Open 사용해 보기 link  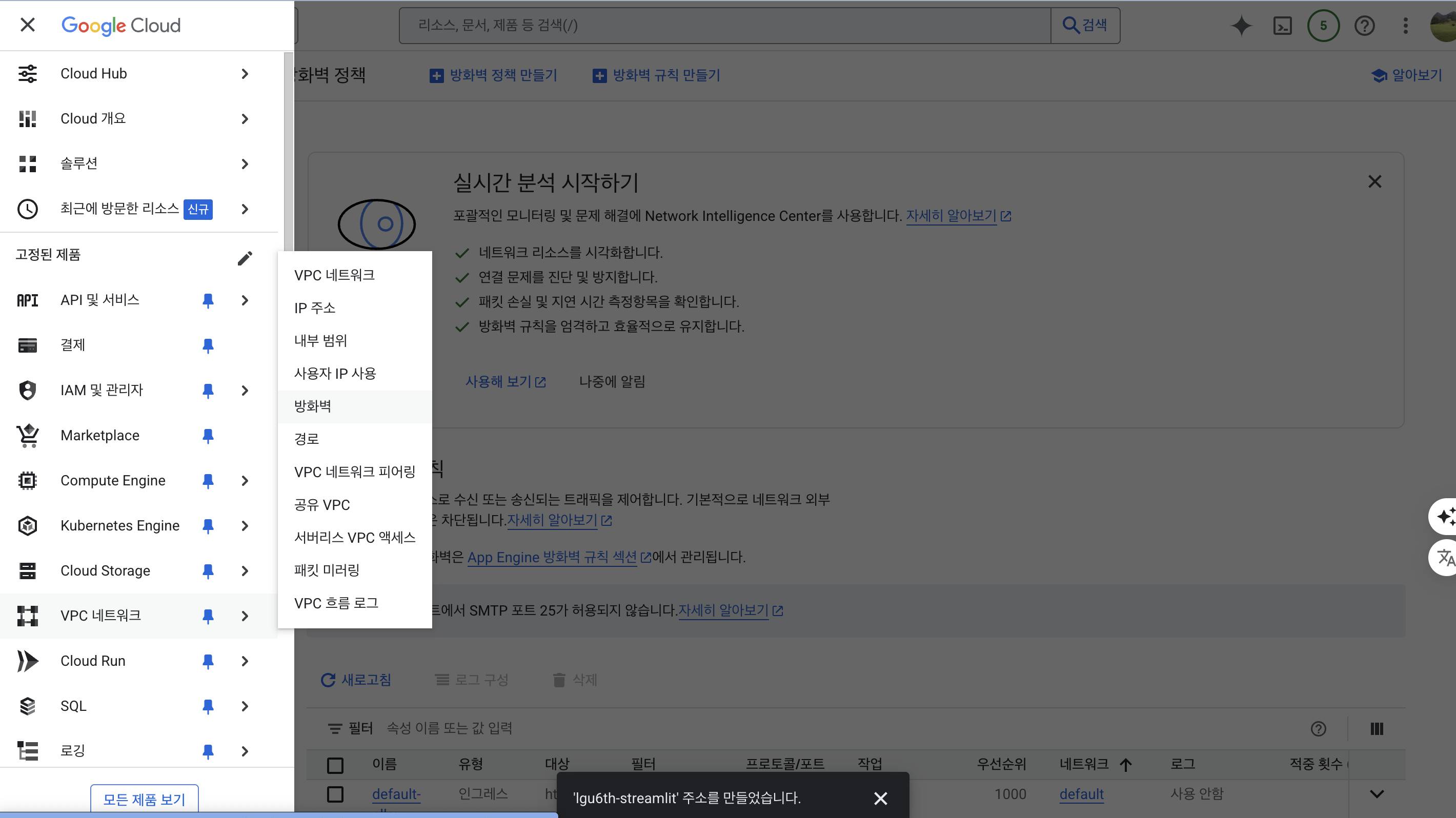point(505,382)
